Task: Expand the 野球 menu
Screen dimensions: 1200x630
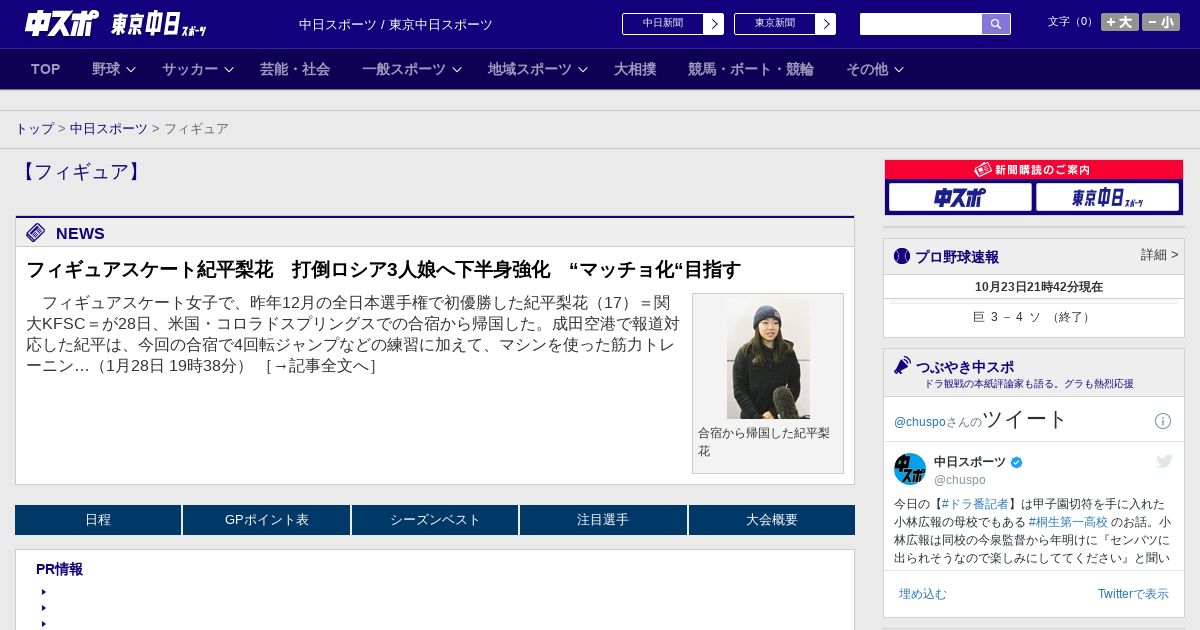Action: click(114, 69)
